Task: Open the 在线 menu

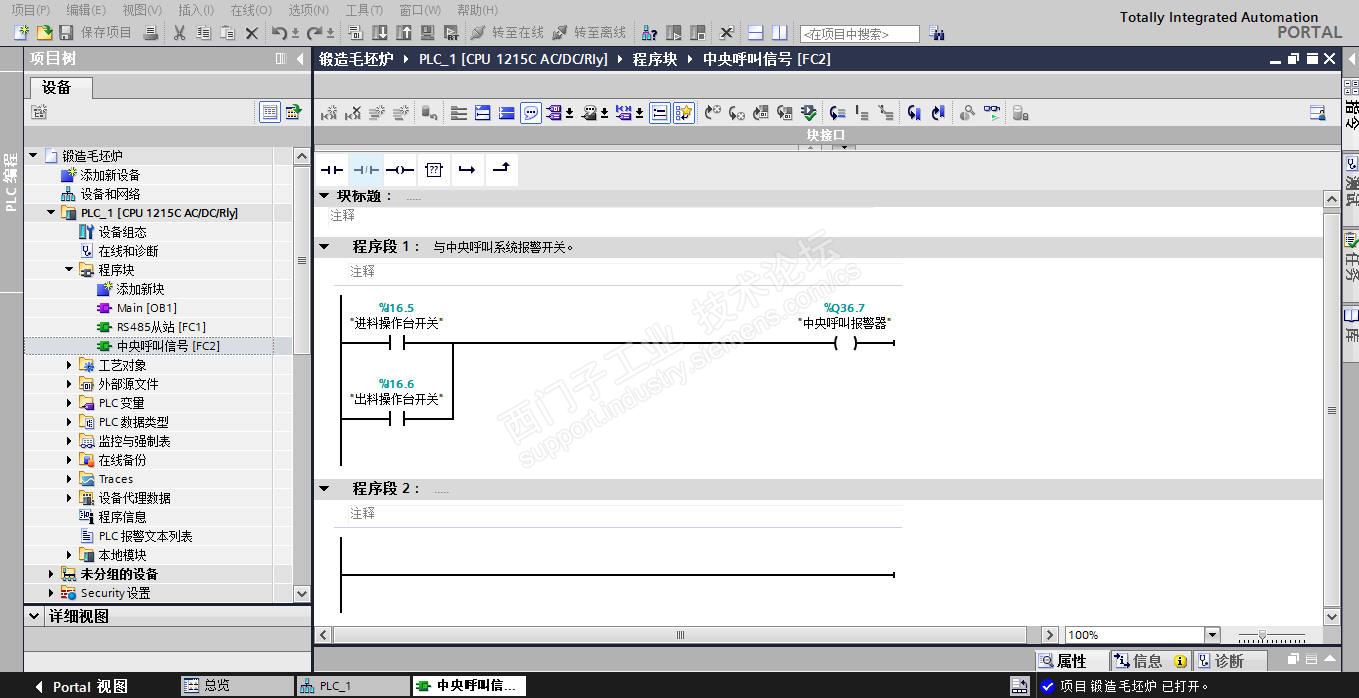Action: click(x=250, y=10)
